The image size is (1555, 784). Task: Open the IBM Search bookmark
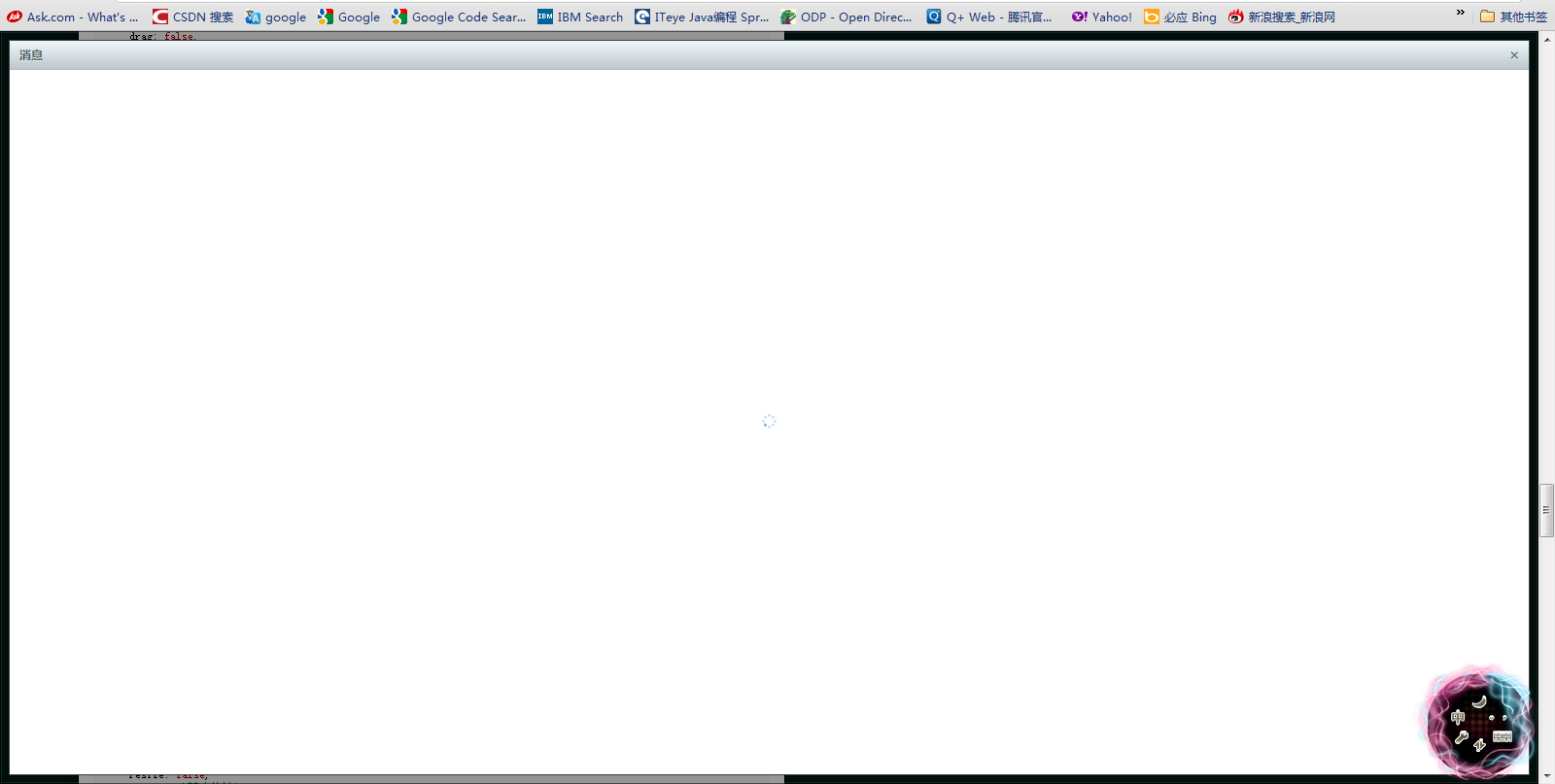(580, 17)
